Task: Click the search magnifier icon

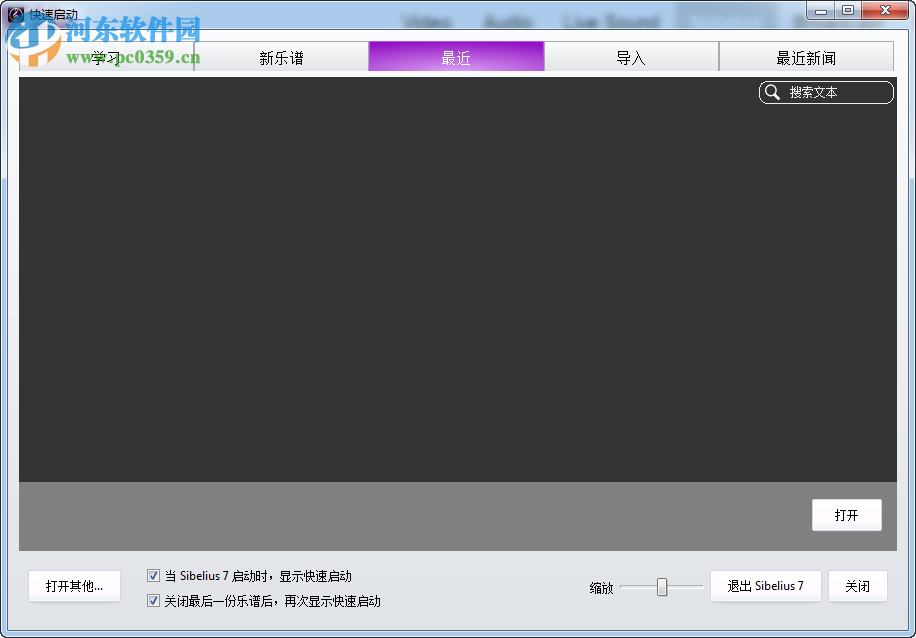Action: [x=772, y=92]
